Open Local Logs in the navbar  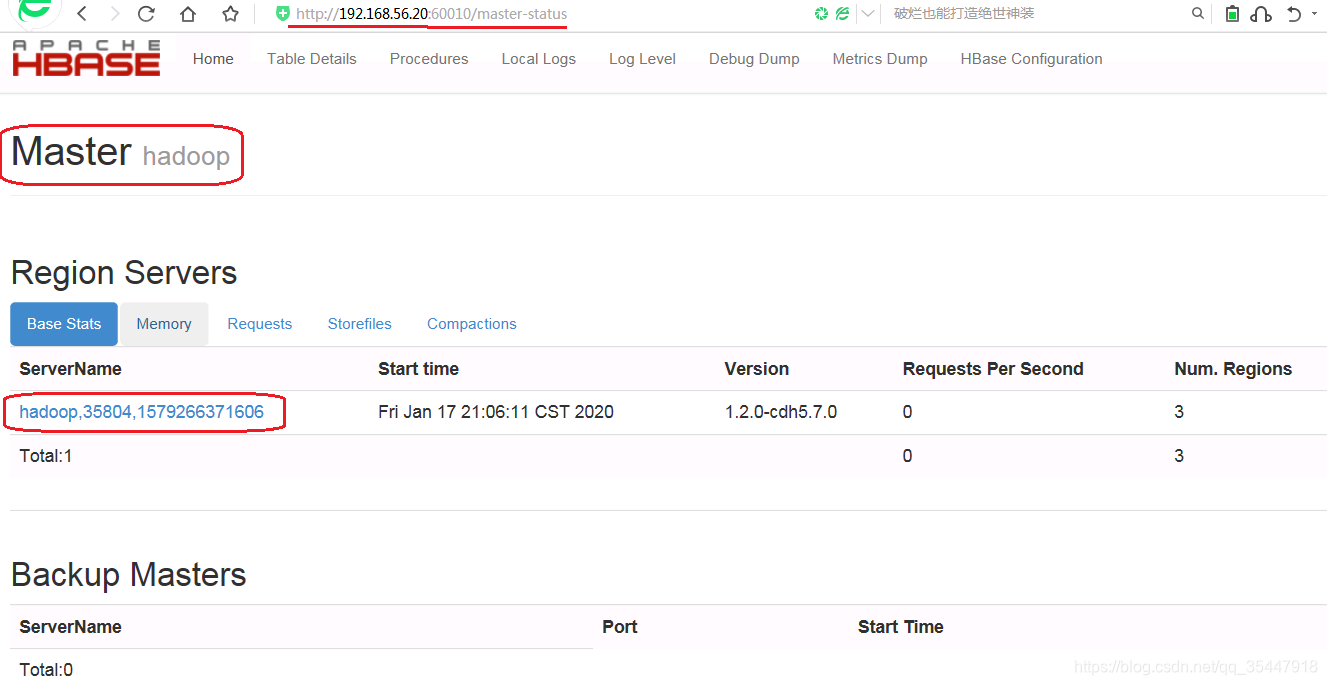pos(539,59)
